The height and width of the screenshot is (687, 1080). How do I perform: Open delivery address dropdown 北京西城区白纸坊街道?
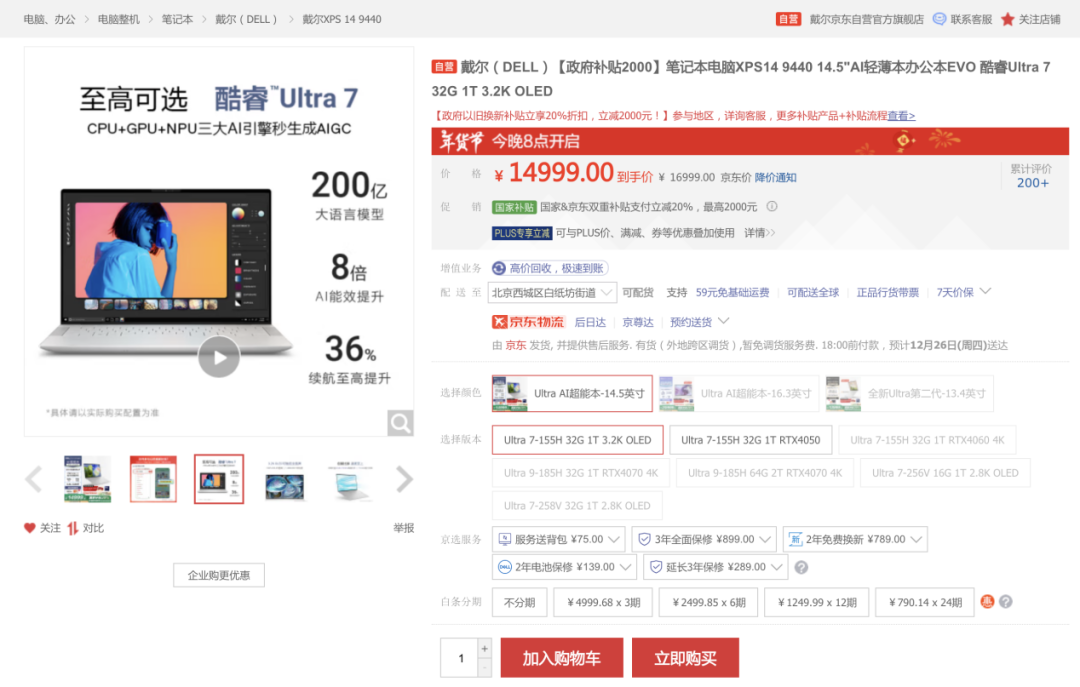click(x=549, y=293)
